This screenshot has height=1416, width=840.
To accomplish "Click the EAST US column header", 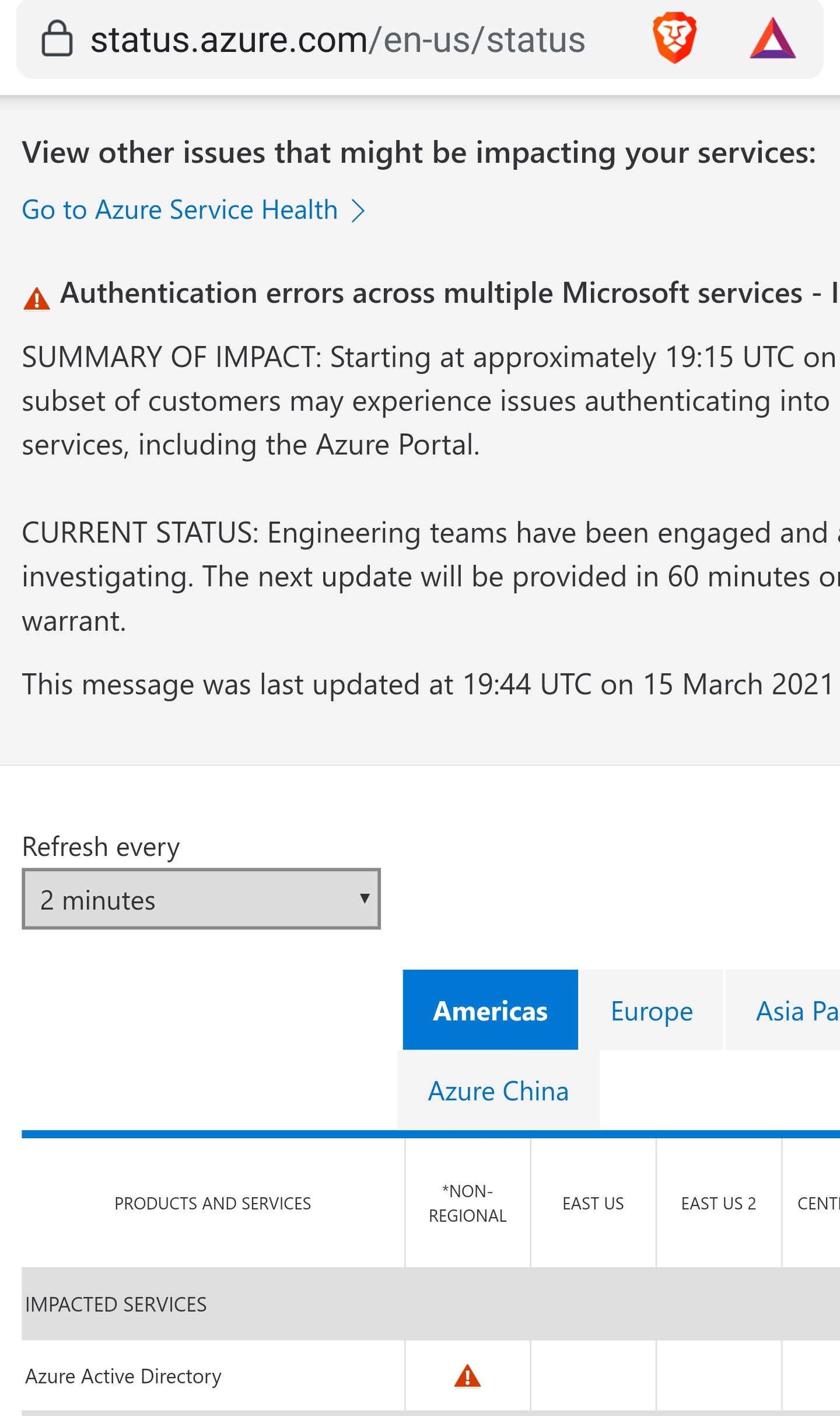I will 593,1203.
